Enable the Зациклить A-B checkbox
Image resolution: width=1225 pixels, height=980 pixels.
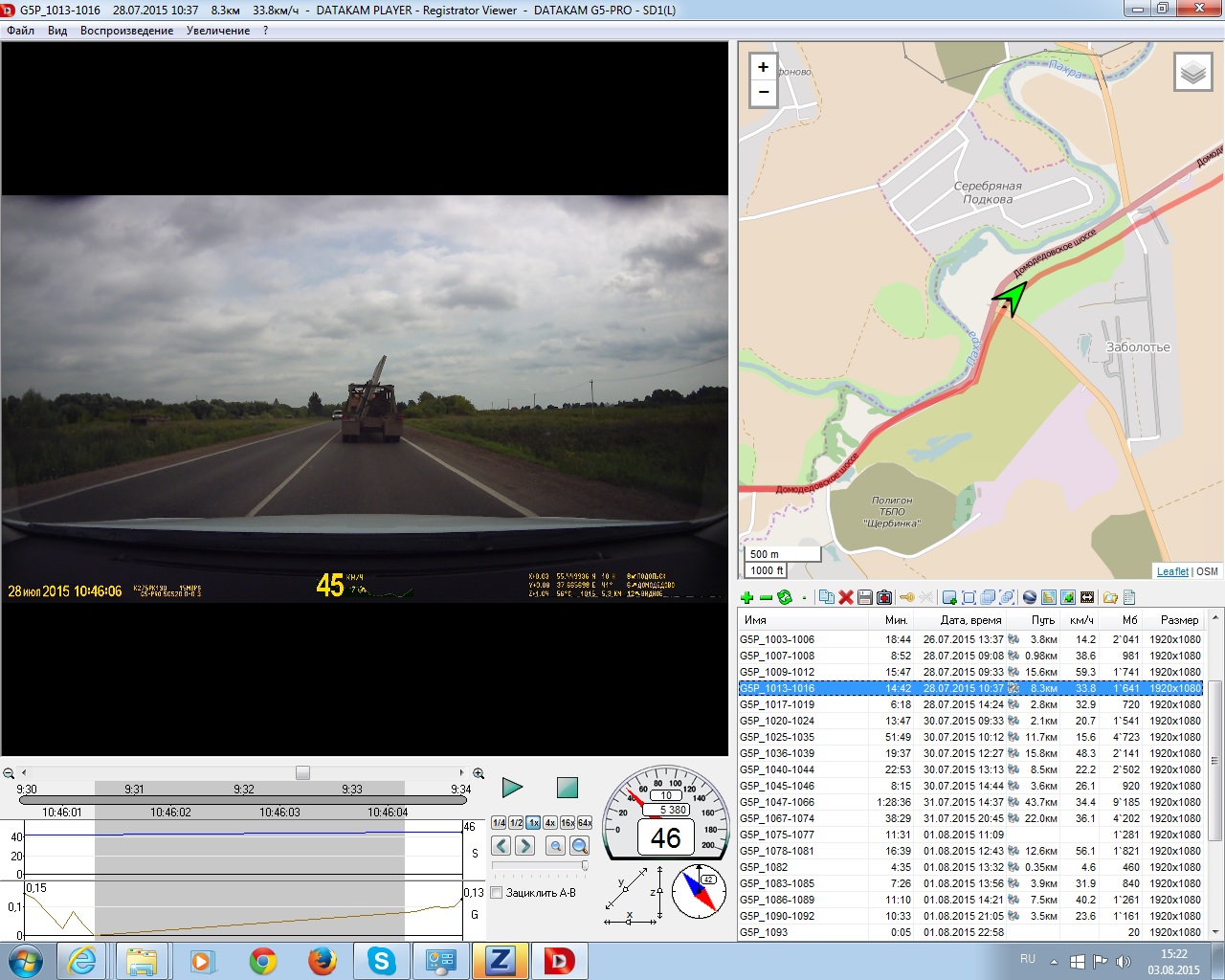click(x=497, y=893)
